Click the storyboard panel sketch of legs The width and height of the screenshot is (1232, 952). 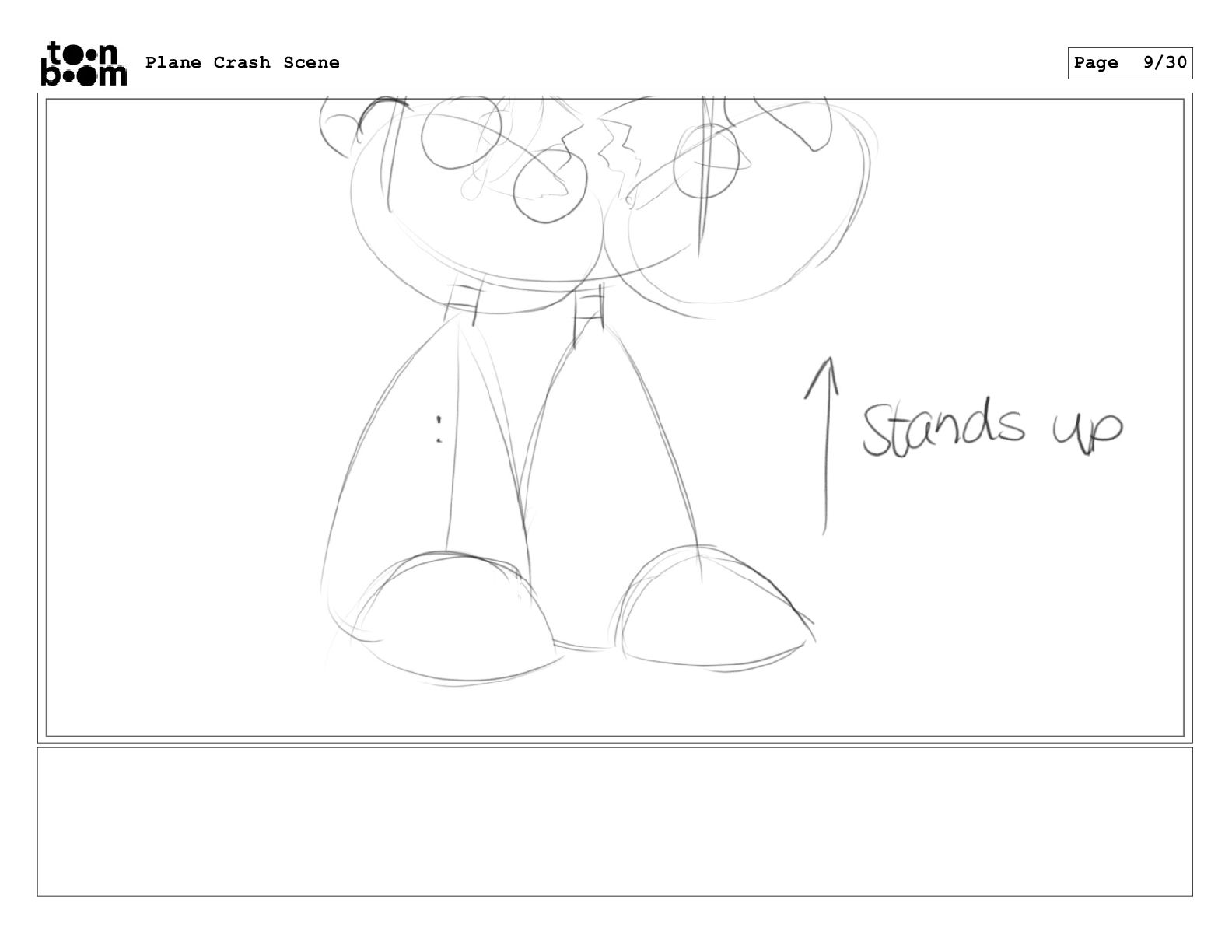pyautogui.click(x=614, y=418)
